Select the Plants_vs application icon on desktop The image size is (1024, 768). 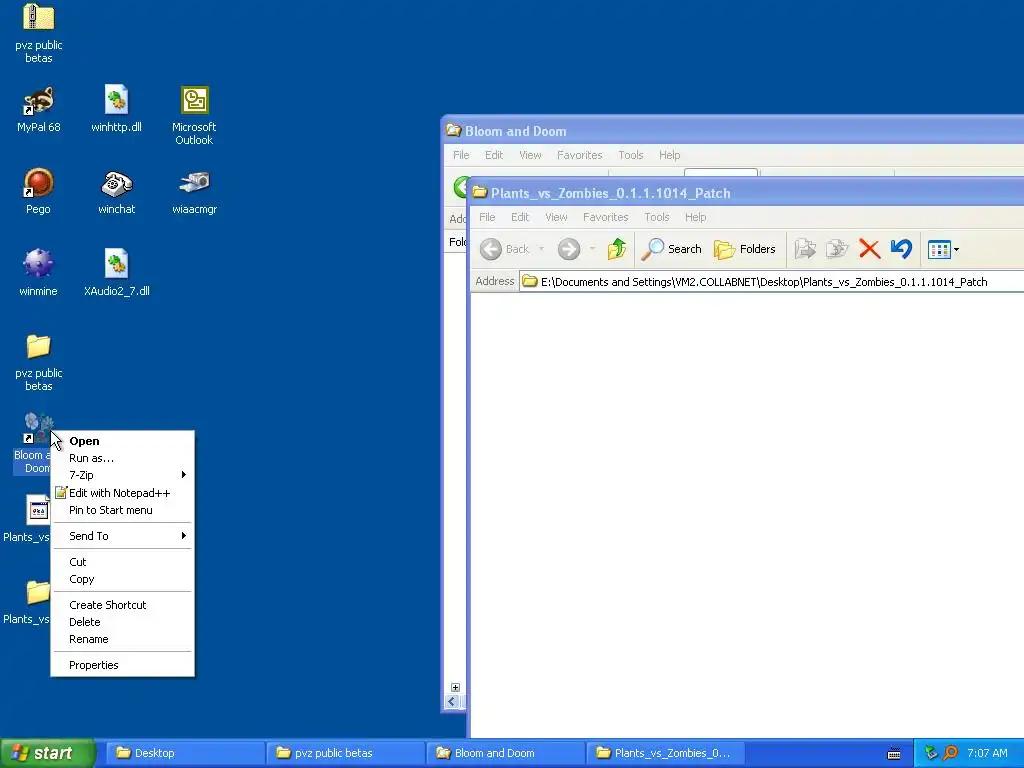pyautogui.click(x=37, y=510)
